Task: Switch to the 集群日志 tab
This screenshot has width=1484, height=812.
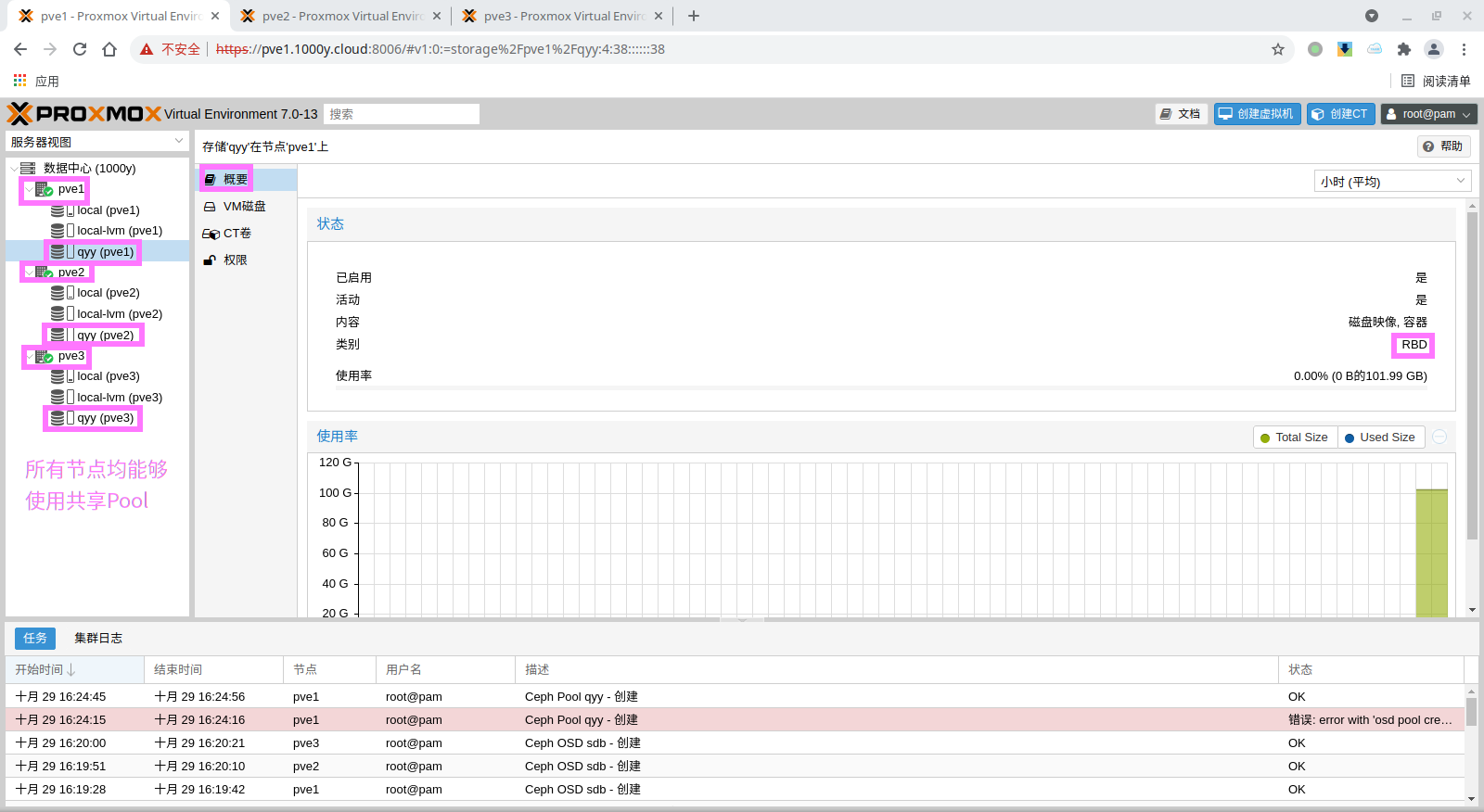Action: [98, 638]
